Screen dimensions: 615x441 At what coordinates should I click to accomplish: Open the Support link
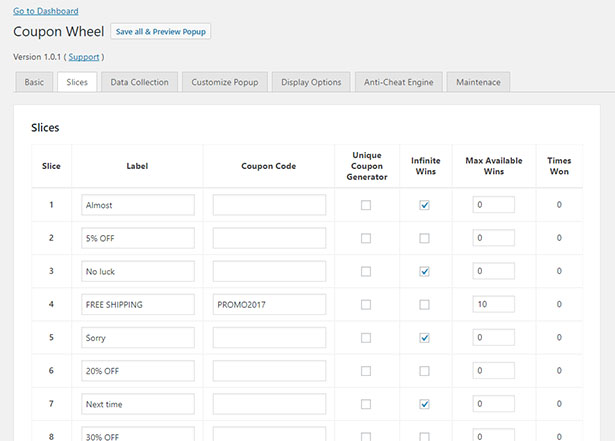(x=84, y=57)
